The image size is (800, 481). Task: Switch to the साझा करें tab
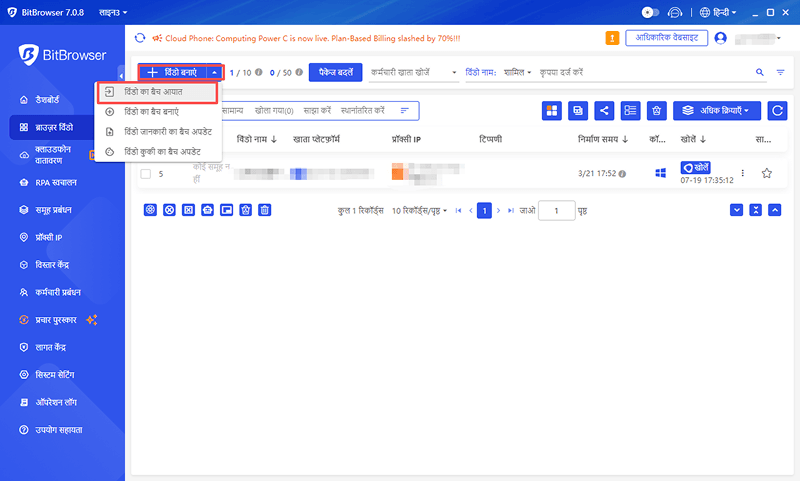[x=313, y=110]
